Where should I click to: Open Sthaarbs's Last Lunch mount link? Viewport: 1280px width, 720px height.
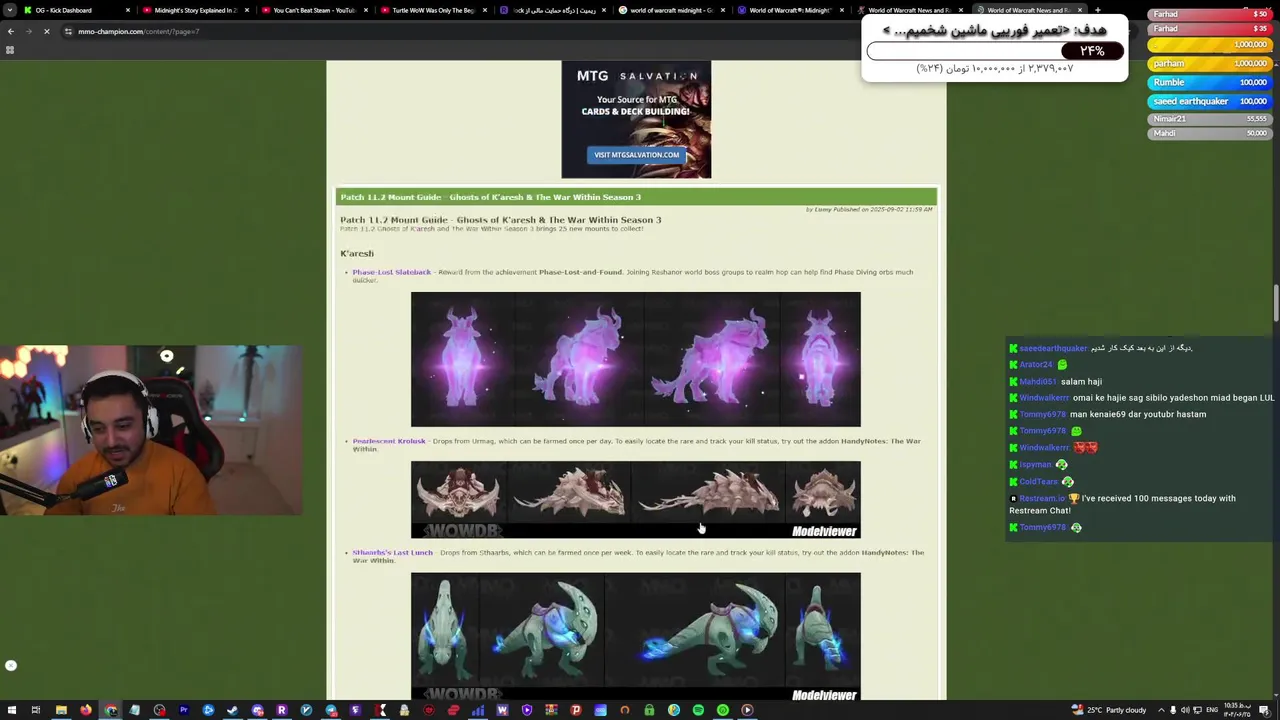[x=392, y=552]
